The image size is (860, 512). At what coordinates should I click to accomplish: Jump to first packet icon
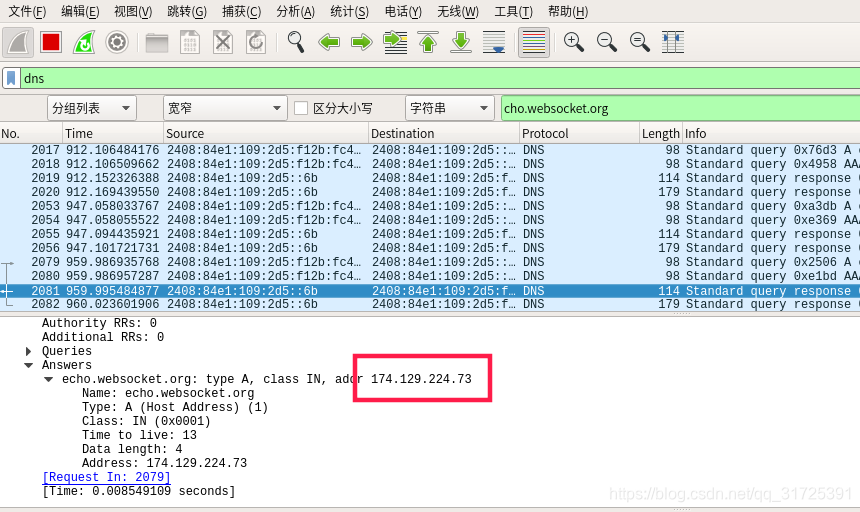pyautogui.click(x=428, y=42)
